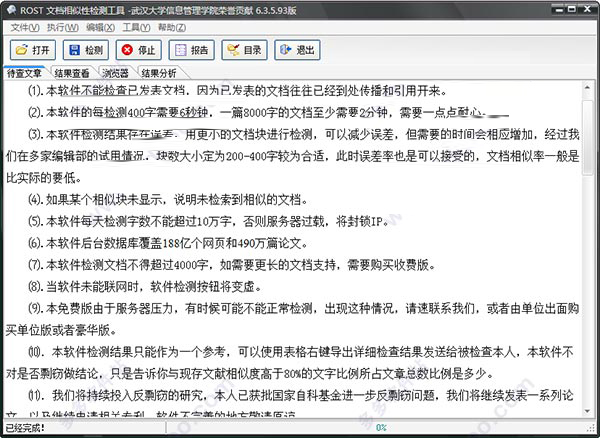The width and height of the screenshot is (600, 438).
Task: Click text line (10) 本软件检测结果只能作为一个参考
Action: coord(289,362)
